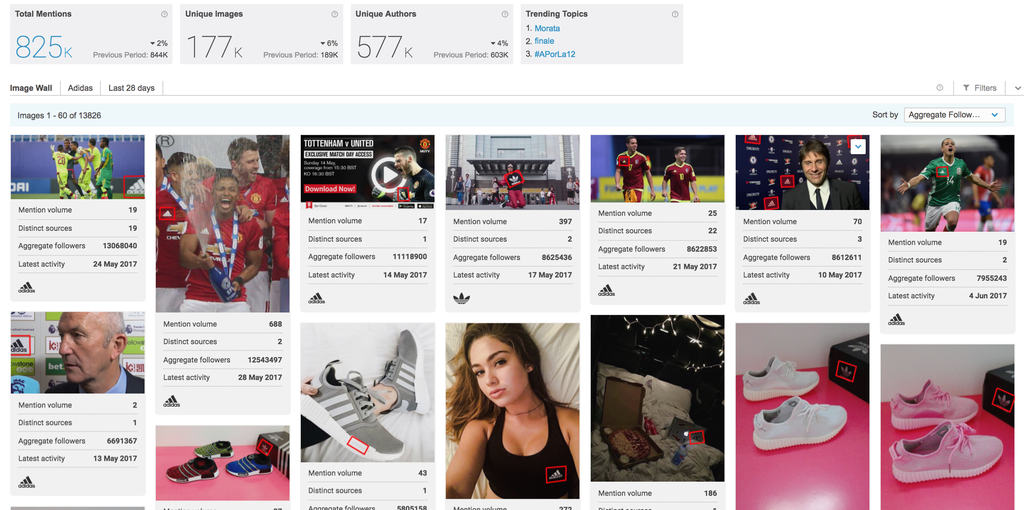Click the help icon beside Filters
Screen dimensions: 1024x510
[x=940, y=88]
